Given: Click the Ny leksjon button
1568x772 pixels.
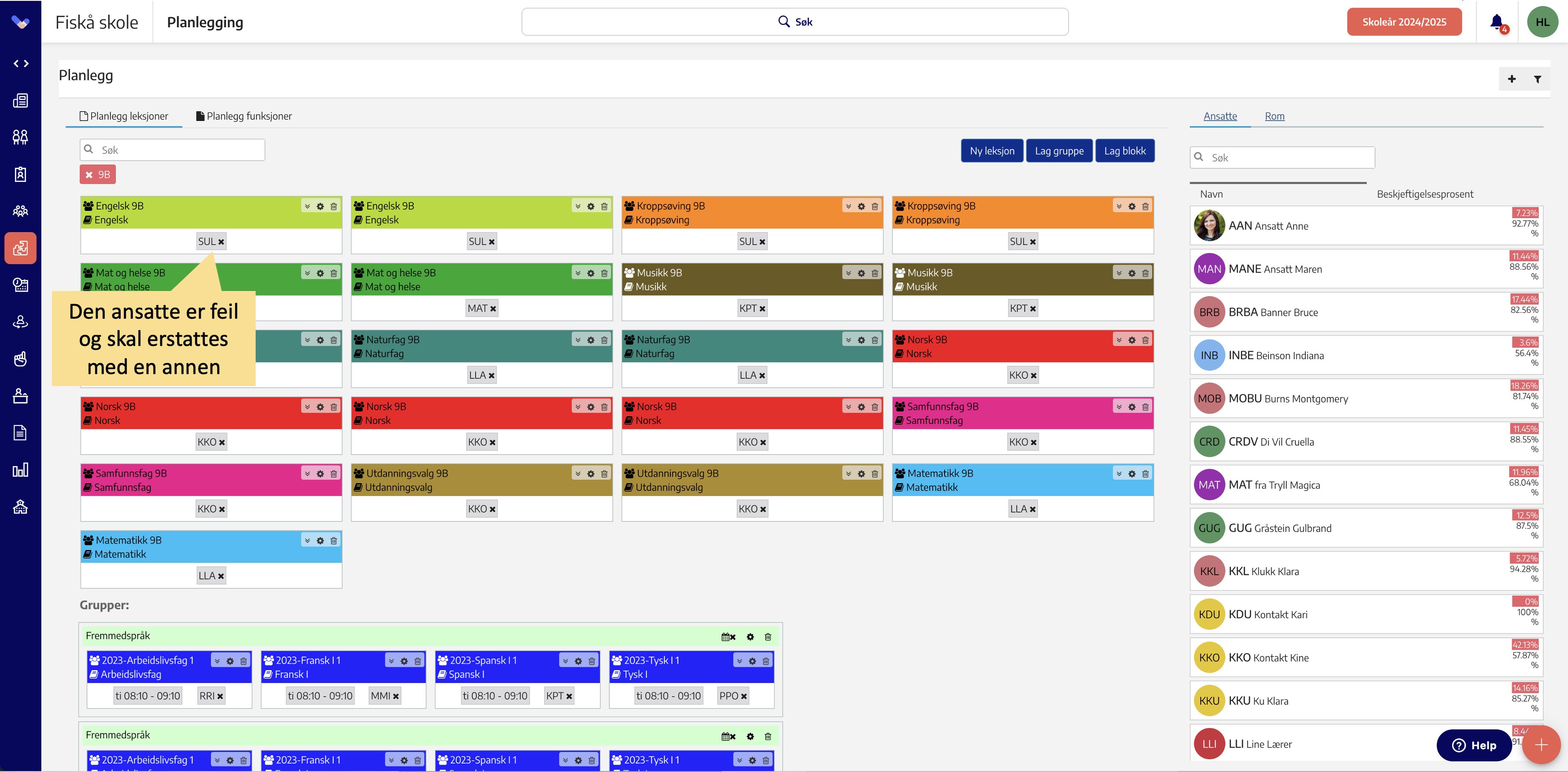Looking at the screenshot, I should [x=992, y=151].
